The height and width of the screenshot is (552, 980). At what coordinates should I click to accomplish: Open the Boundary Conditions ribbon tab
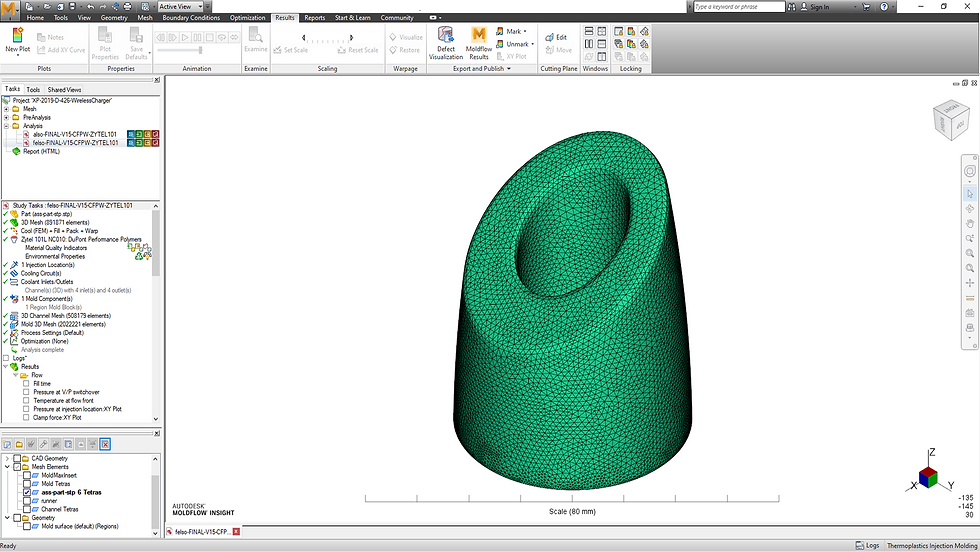click(x=190, y=18)
